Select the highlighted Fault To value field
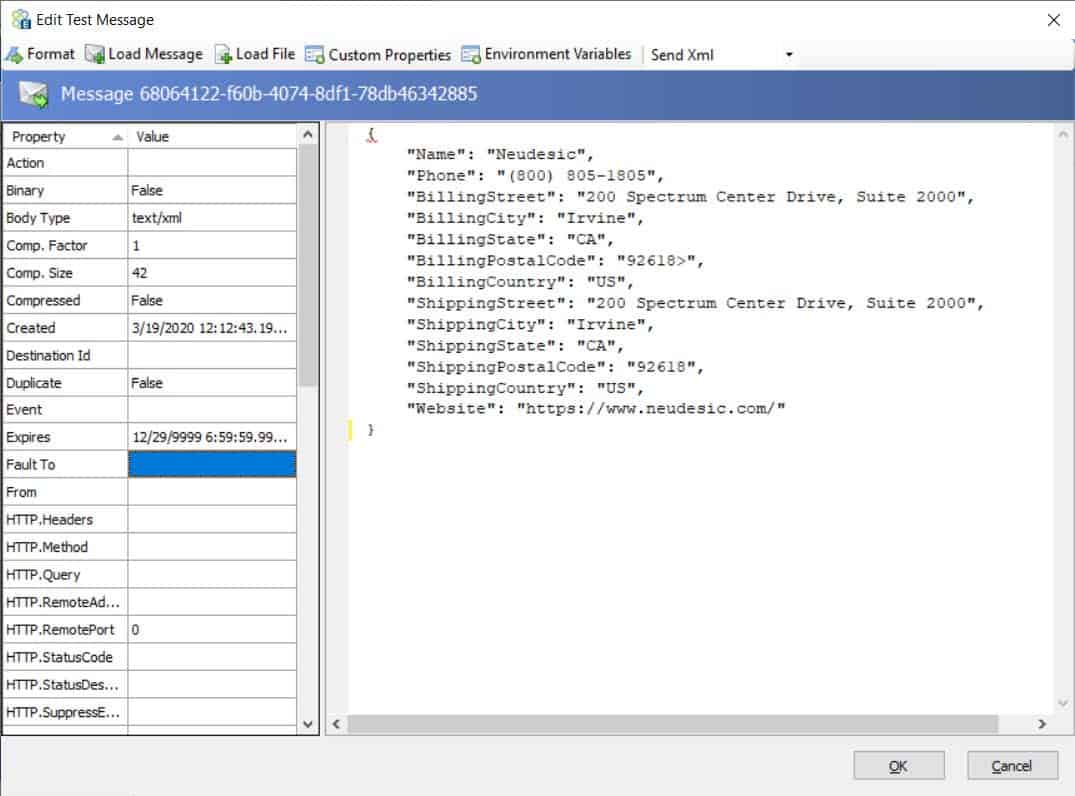Viewport: 1075px width, 796px height. pyautogui.click(x=213, y=464)
